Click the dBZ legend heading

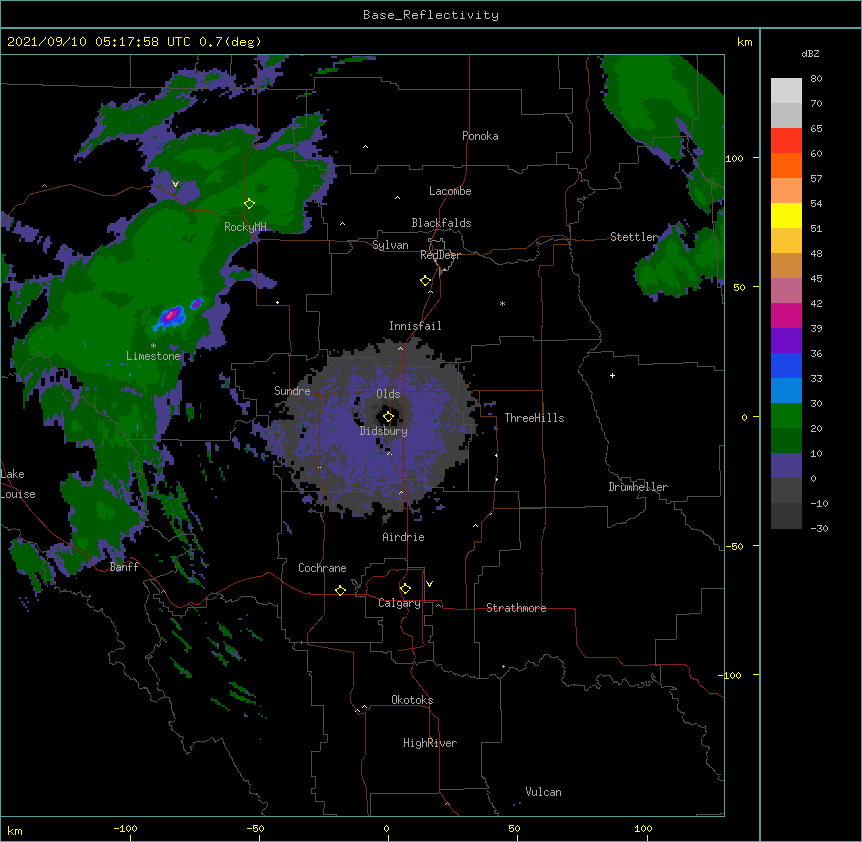click(810, 53)
